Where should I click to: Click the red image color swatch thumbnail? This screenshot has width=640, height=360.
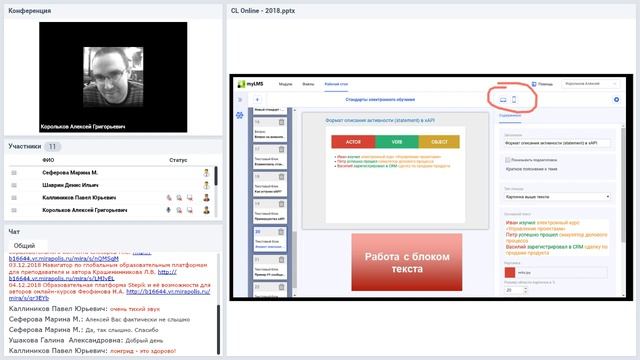[510, 272]
